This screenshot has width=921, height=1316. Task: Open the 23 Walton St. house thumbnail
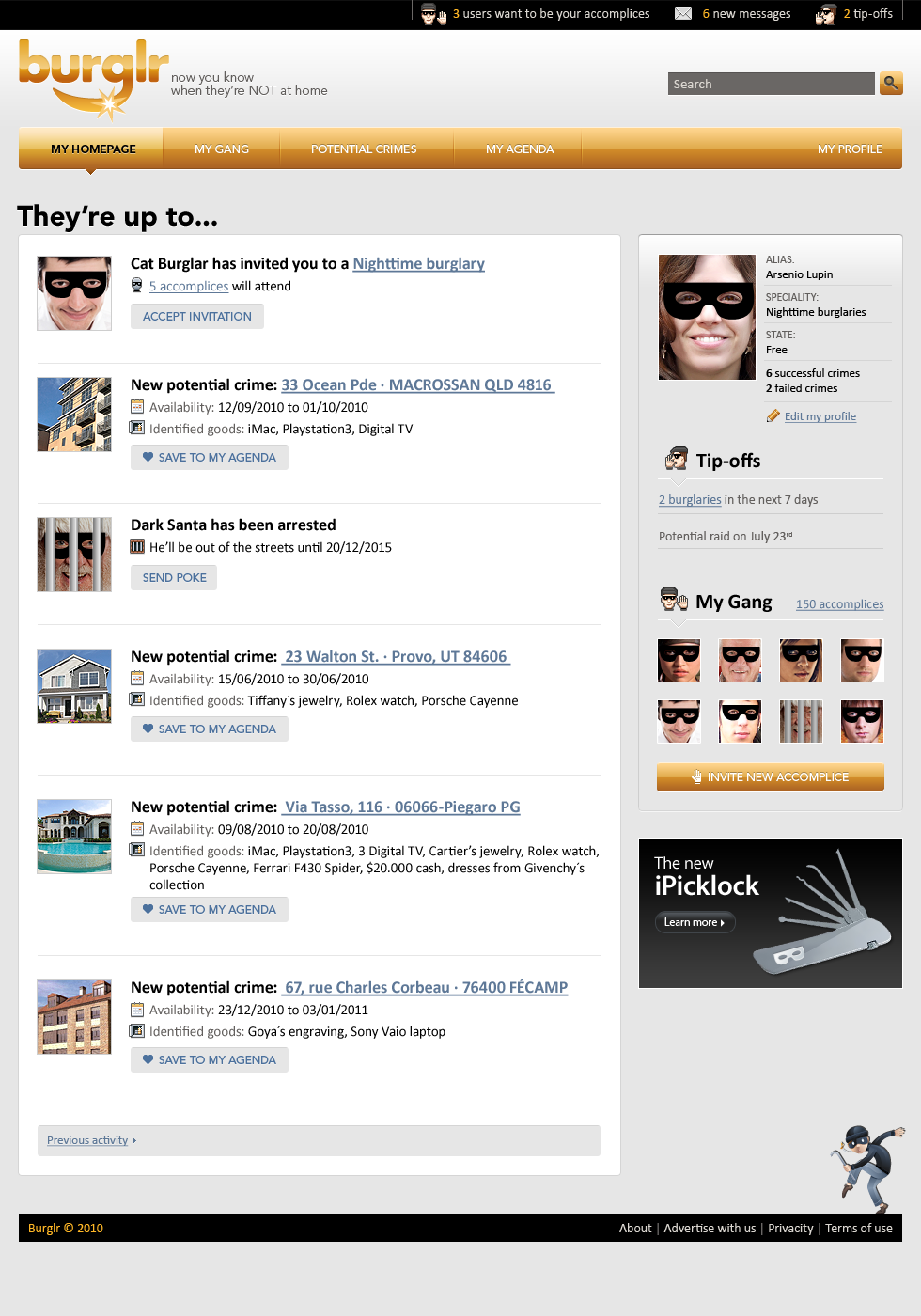(74, 686)
